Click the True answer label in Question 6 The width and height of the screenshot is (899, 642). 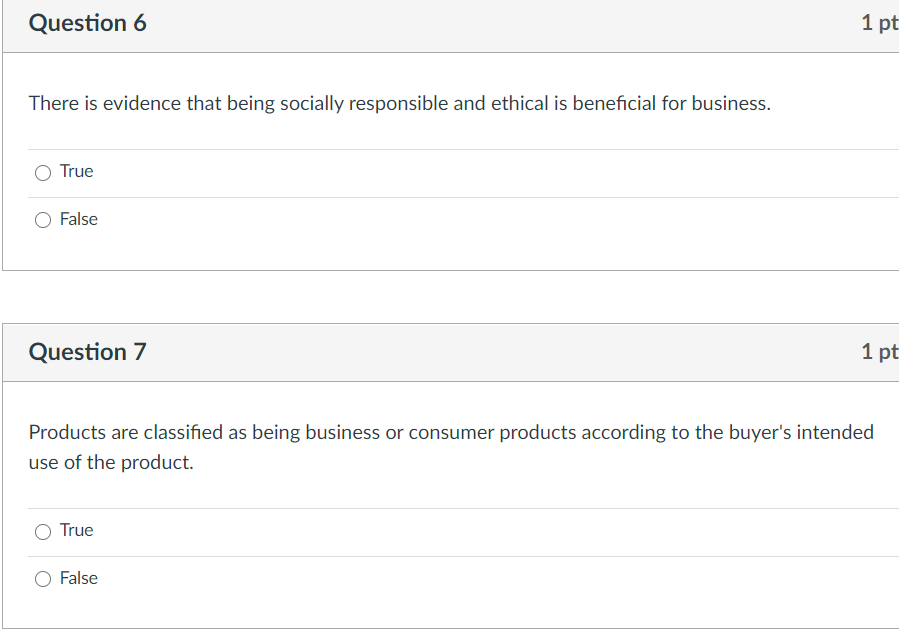click(76, 171)
